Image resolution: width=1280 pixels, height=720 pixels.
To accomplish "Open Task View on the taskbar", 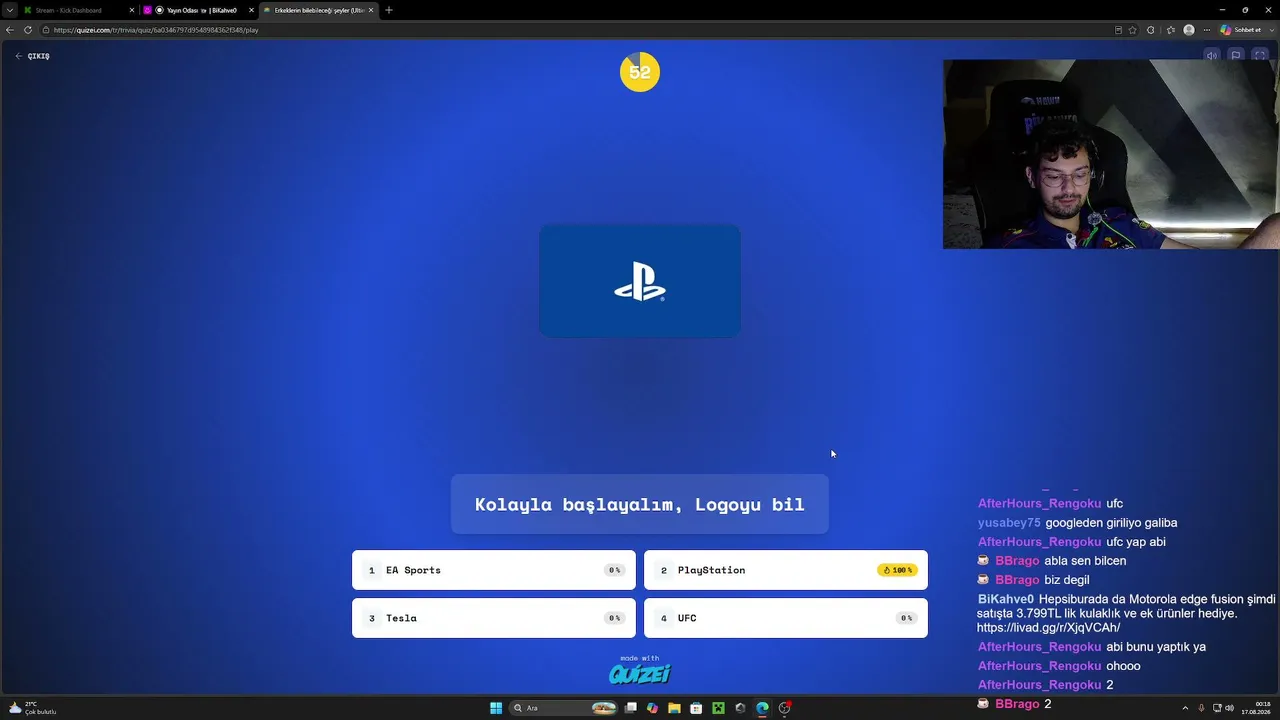I will click(631, 708).
